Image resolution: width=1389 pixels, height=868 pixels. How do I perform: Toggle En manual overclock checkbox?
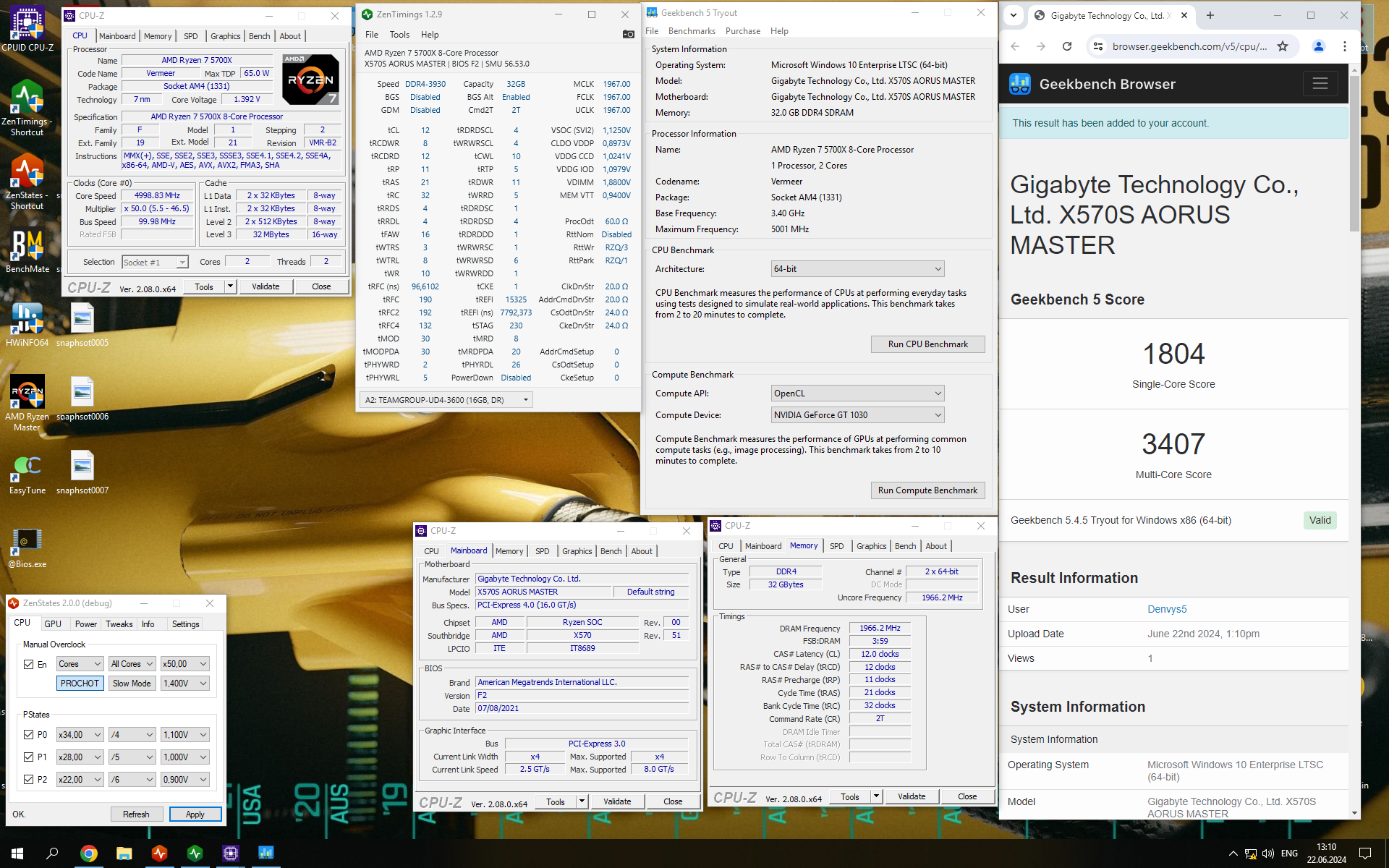pyautogui.click(x=29, y=664)
